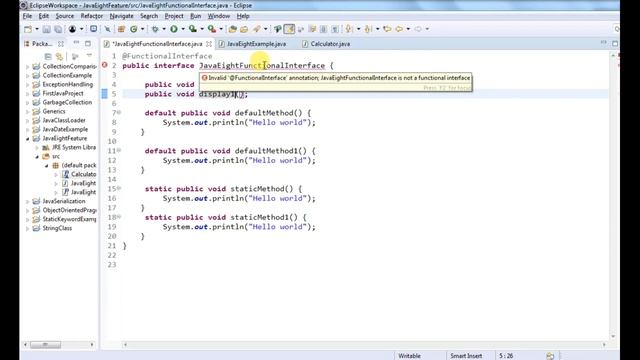Click the Open Task folder icon
Screen dimensions: 640x360
click(244, 29)
